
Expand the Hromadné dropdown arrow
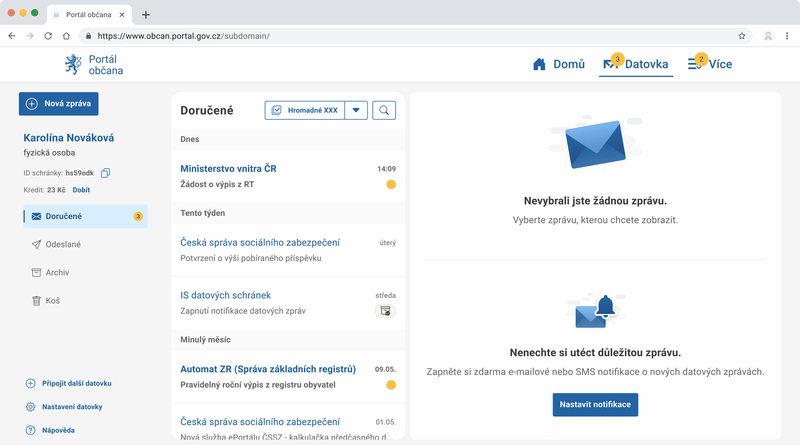coord(356,110)
